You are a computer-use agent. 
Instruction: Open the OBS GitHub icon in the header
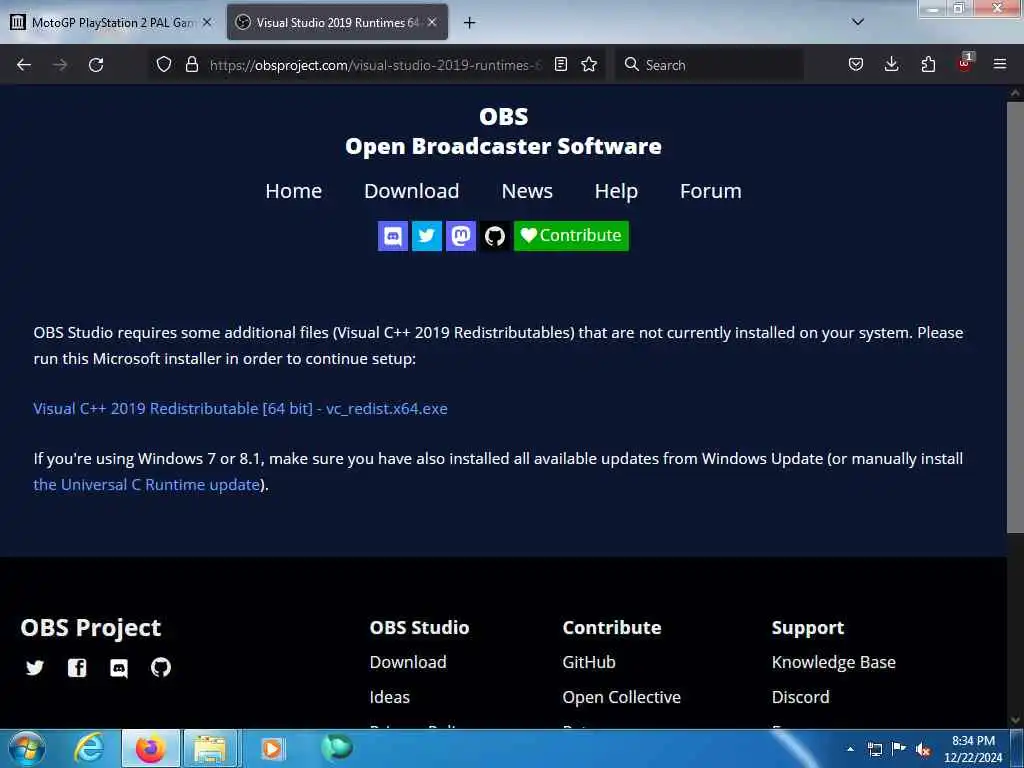(494, 236)
